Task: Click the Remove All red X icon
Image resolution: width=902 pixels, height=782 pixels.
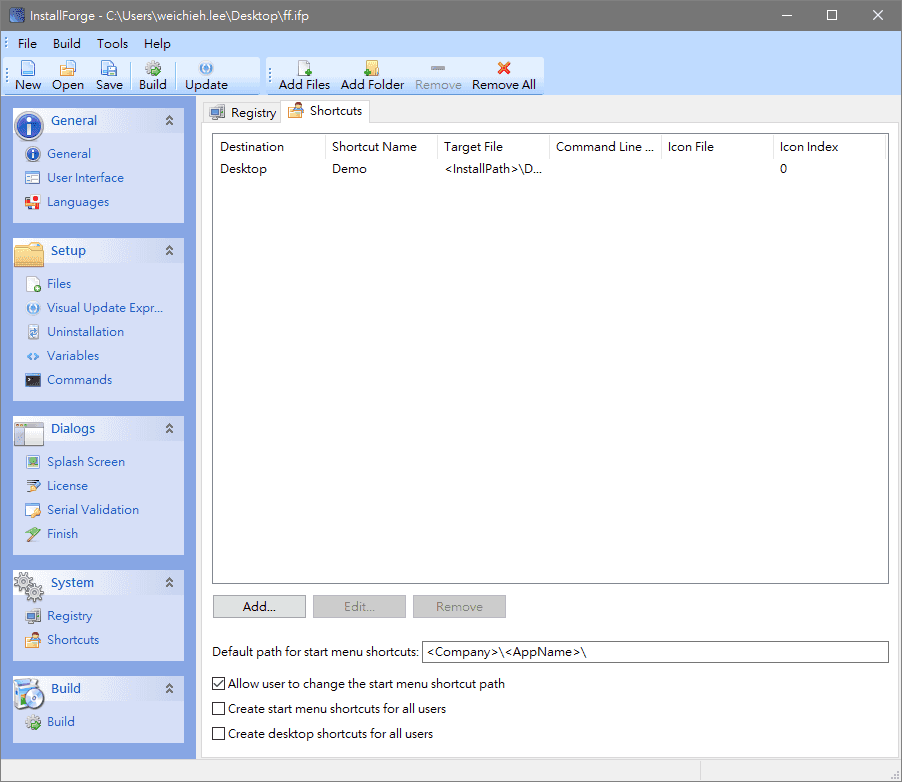Action: [504, 68]
